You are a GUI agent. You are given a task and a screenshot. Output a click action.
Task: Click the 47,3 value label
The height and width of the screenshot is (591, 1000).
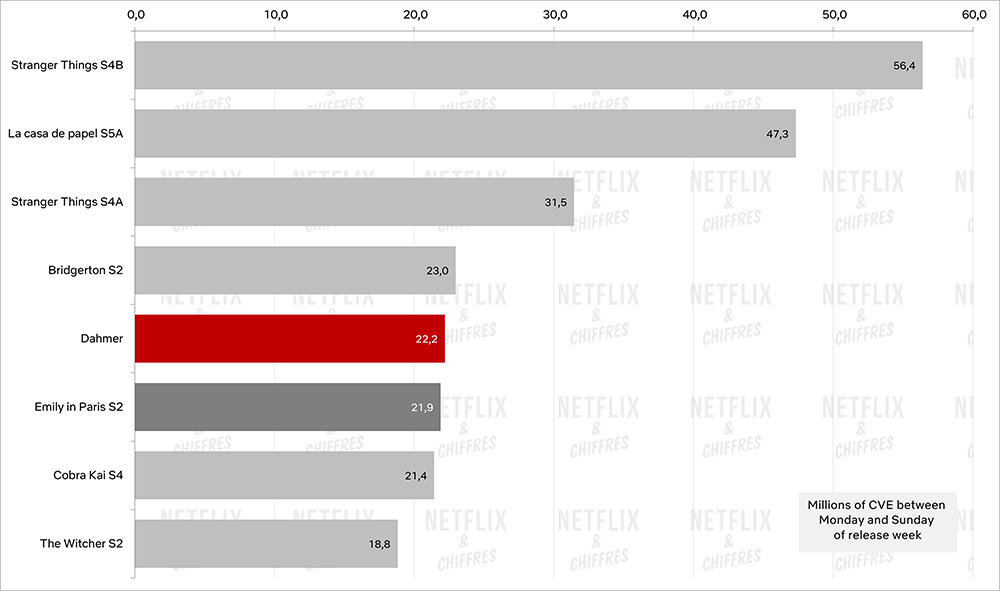click(777, 134)
